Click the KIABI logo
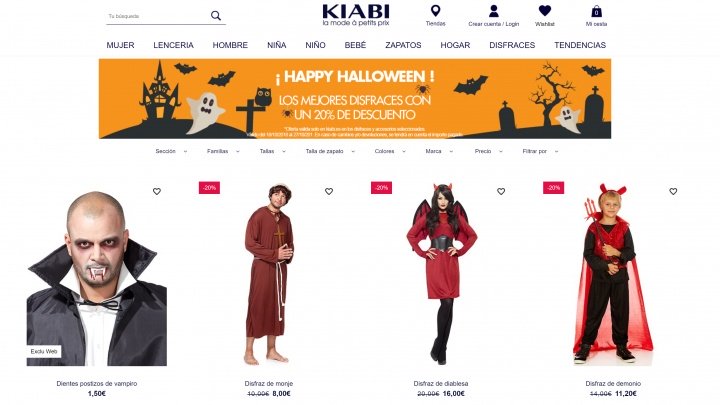720x405 pixels. [x=356, y=15]
